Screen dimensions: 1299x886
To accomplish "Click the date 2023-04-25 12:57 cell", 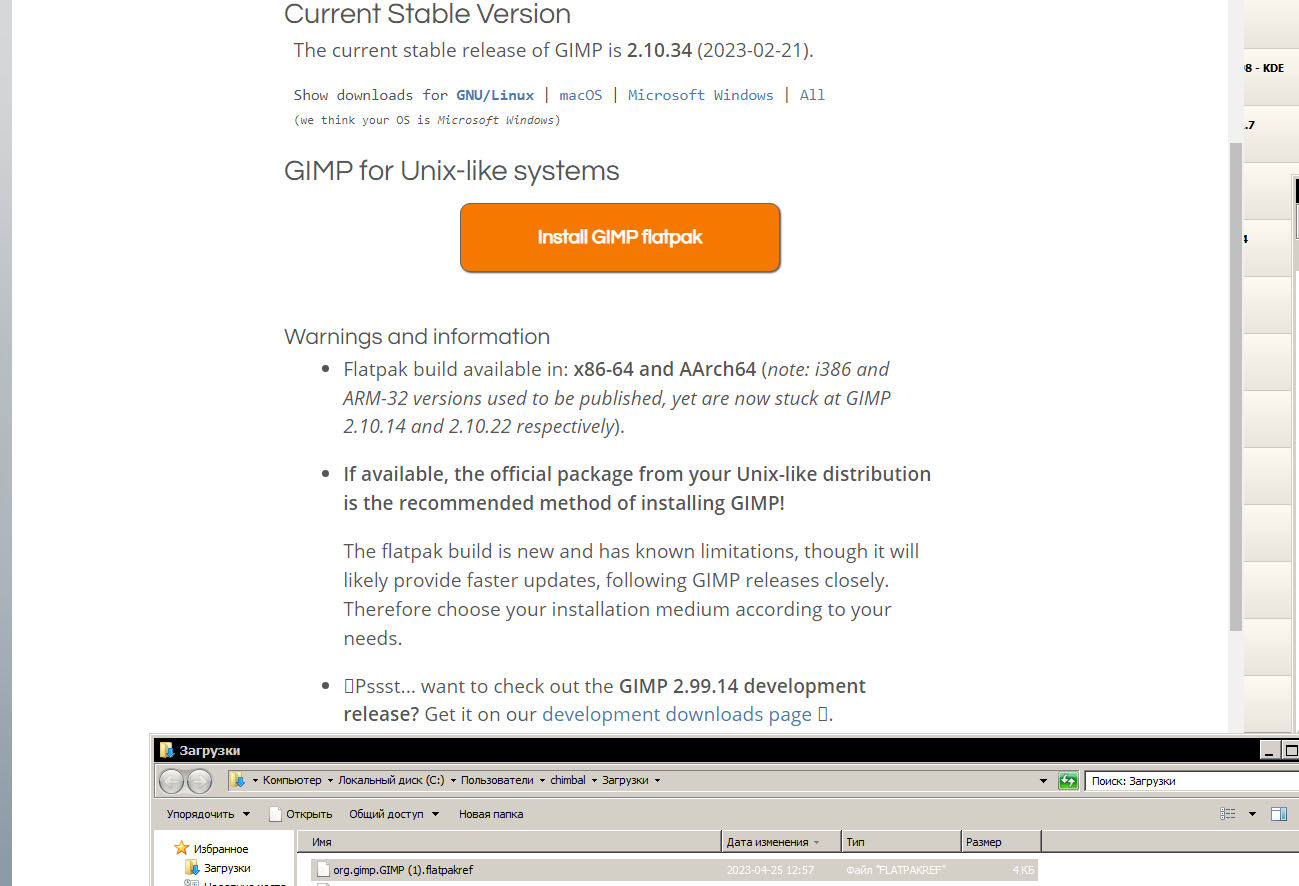I will [x=770, y=870].
